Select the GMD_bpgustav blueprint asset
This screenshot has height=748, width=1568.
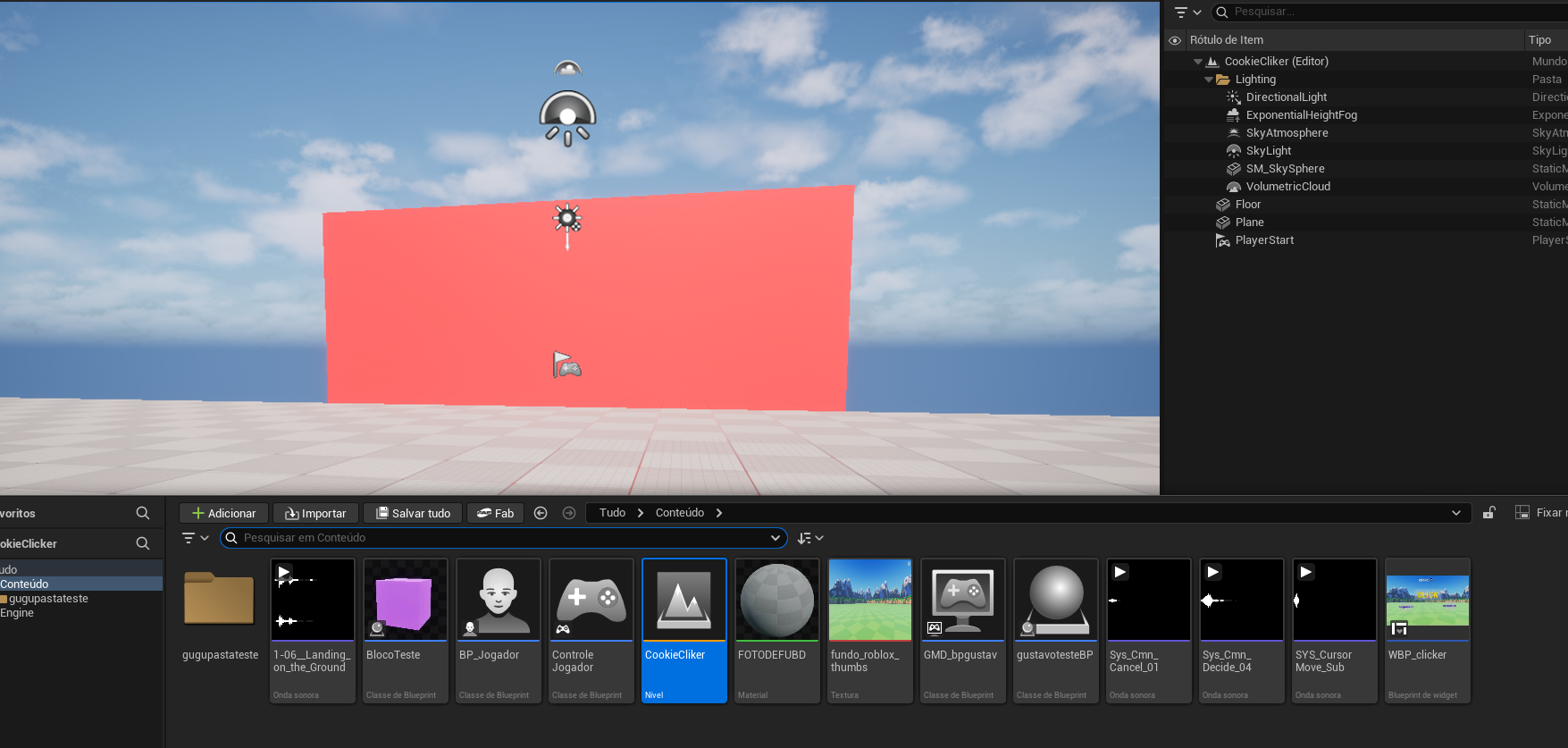(x=963, y=631)
